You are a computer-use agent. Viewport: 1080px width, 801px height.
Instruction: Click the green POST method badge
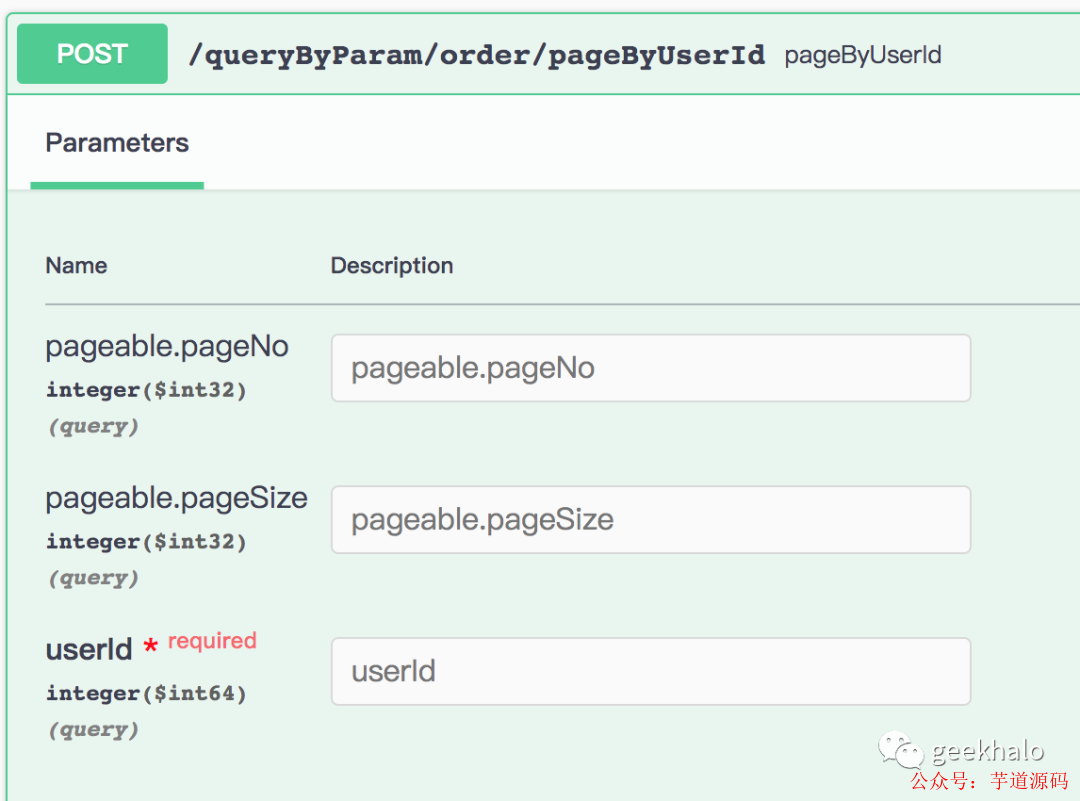tap(92, 54)
